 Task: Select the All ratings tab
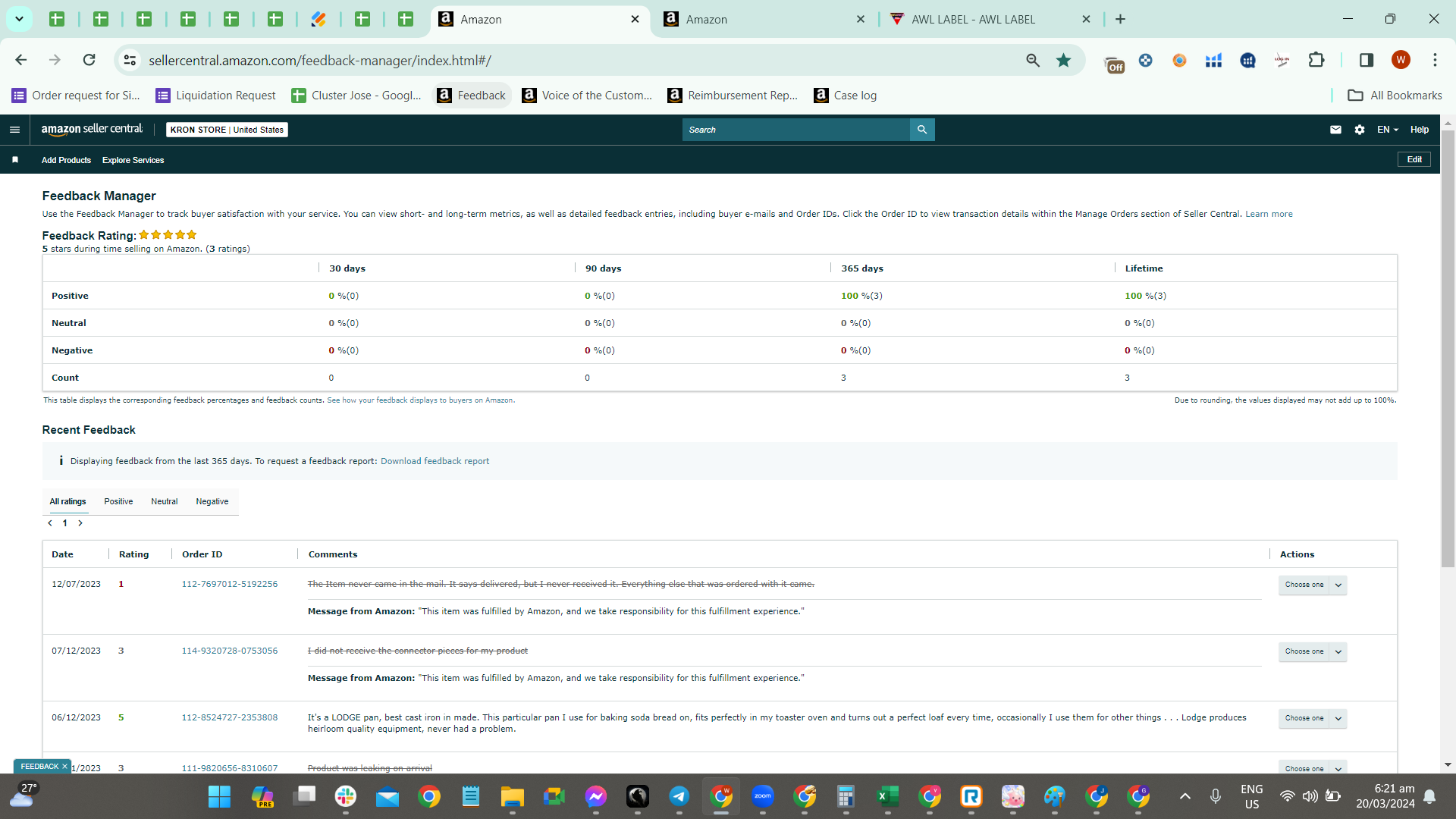coord(68,501)
